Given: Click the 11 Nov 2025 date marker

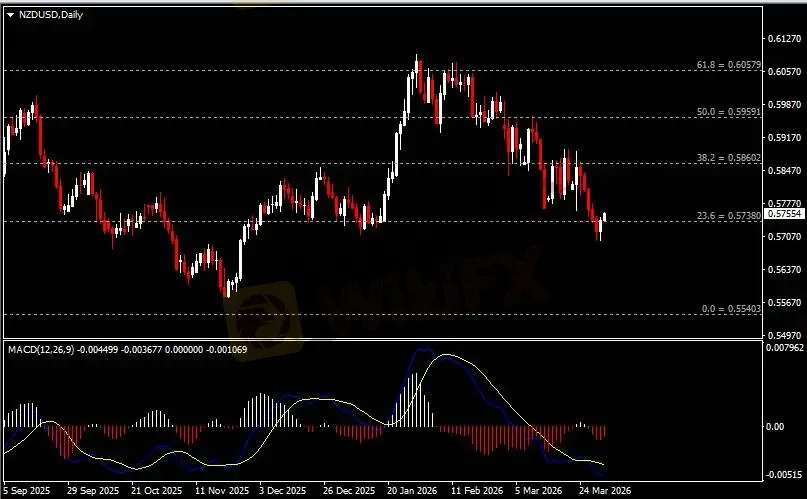Looking at the screenshot, I should (x=220, y=491).
